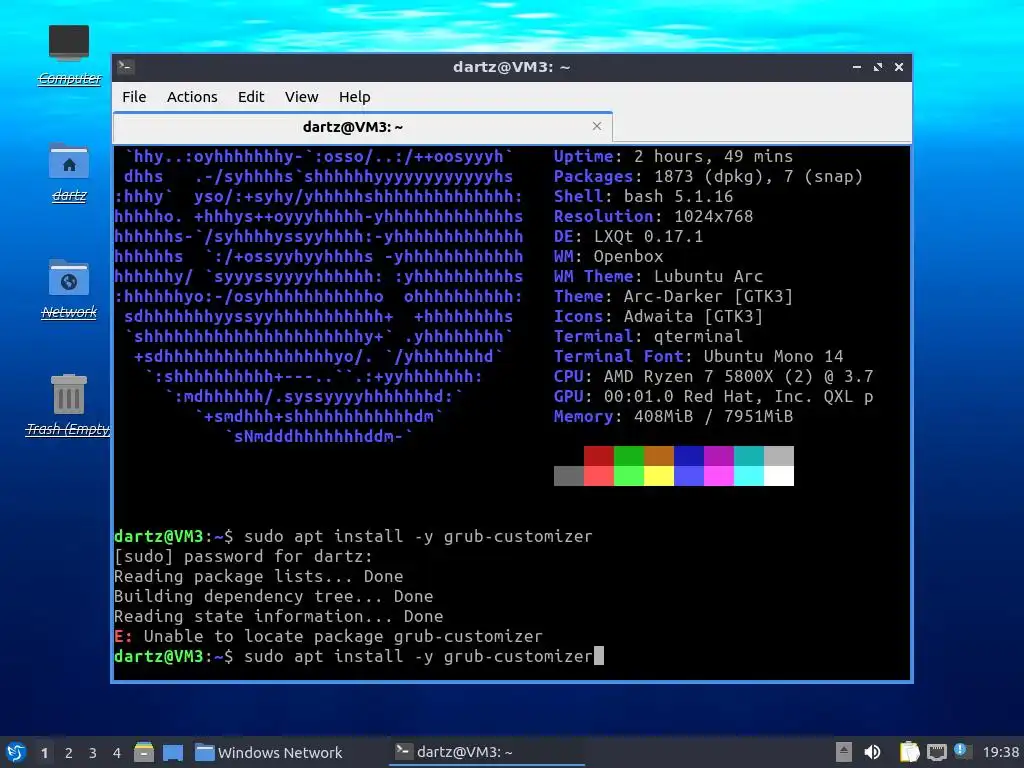Screen dimensions: 1024x768
Task: Open the volume control tray icon
Action: pyautogui.click(x=872, y=752)
